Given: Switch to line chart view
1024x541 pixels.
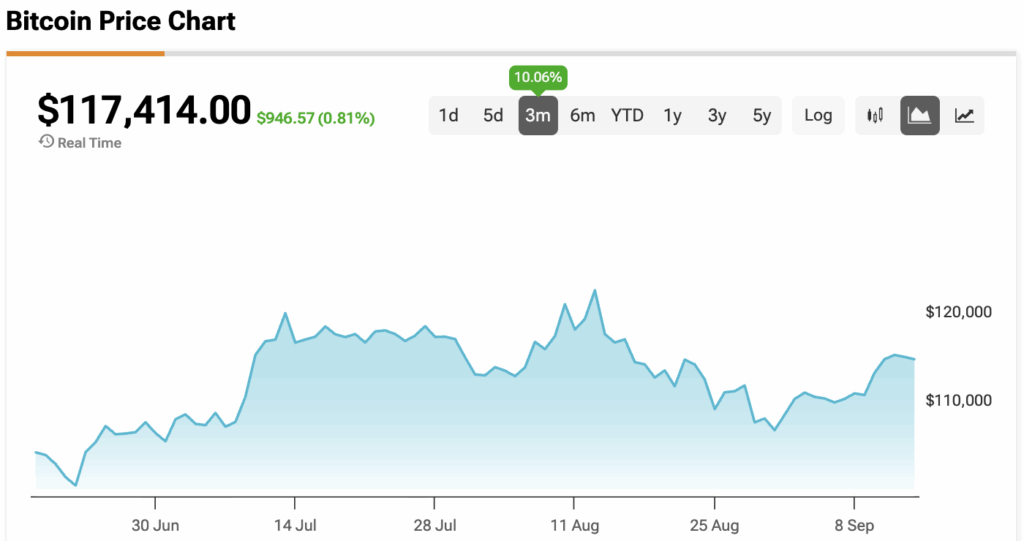Looking at the screenshot, I should pos(964,115).
